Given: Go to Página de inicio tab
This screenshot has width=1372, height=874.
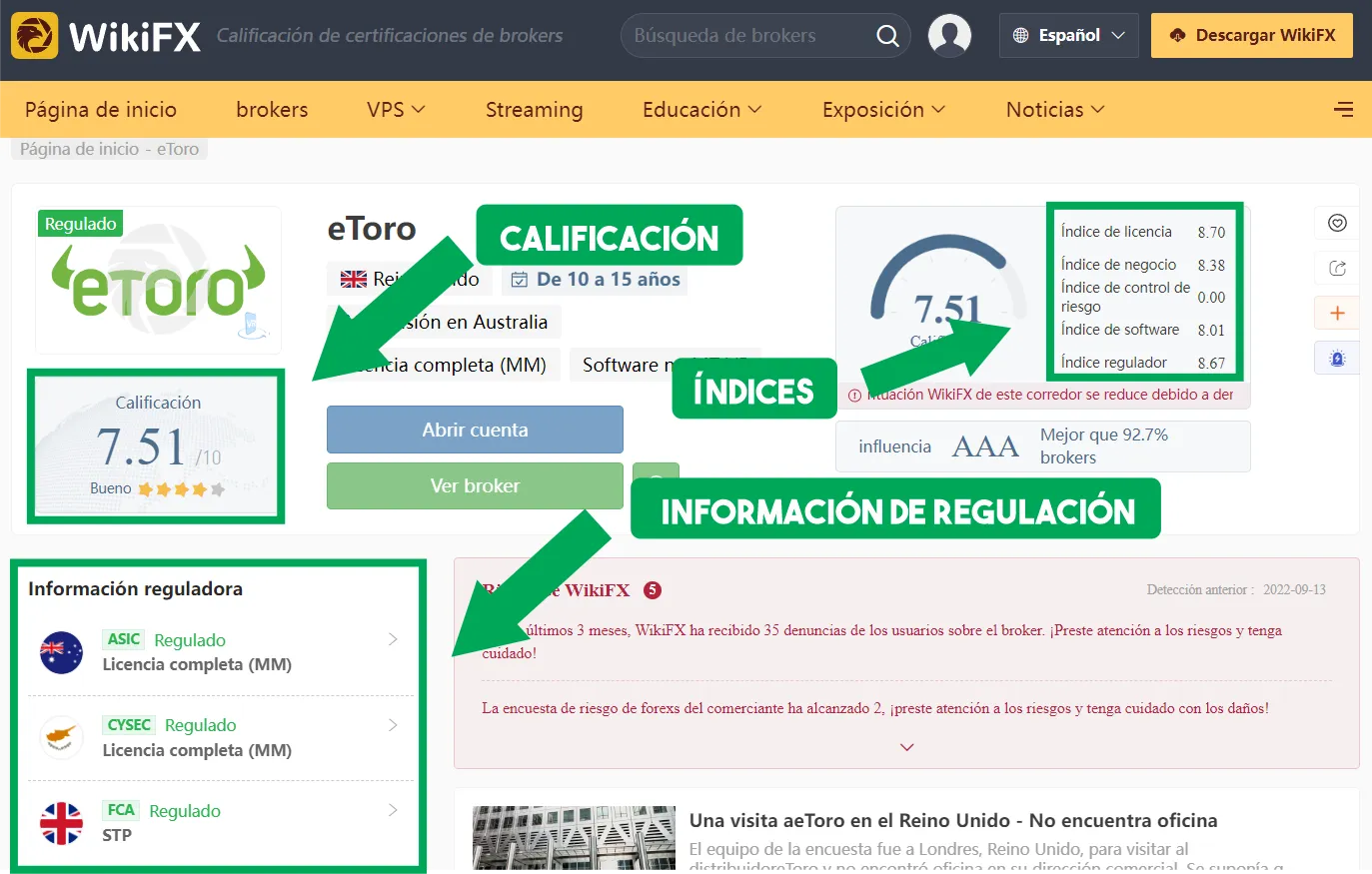Looking at the screenshot, I should pos(101,110).
